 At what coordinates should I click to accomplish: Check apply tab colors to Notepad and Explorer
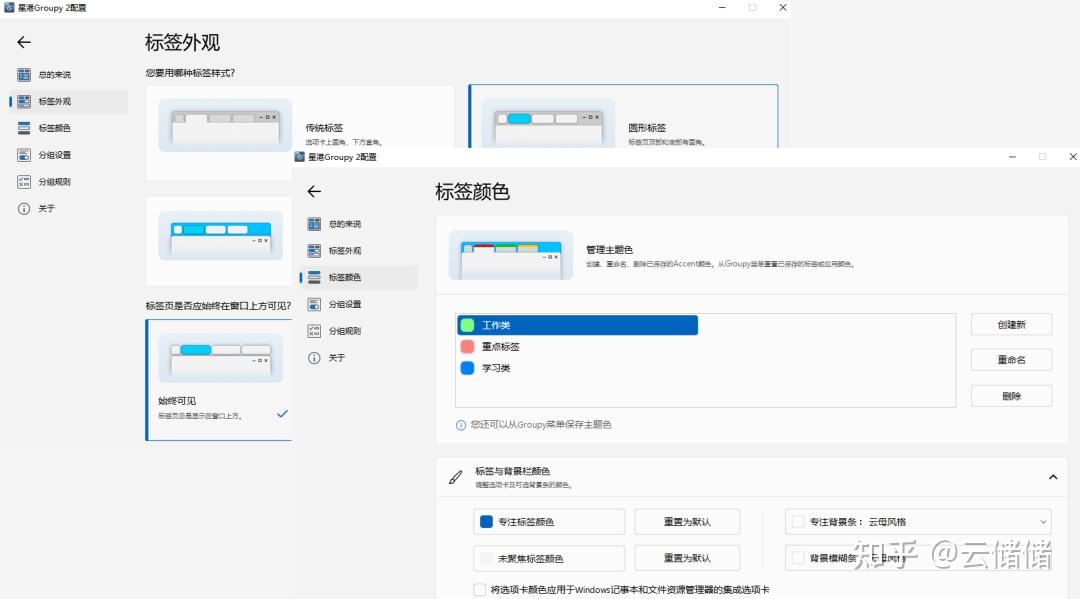479,590
